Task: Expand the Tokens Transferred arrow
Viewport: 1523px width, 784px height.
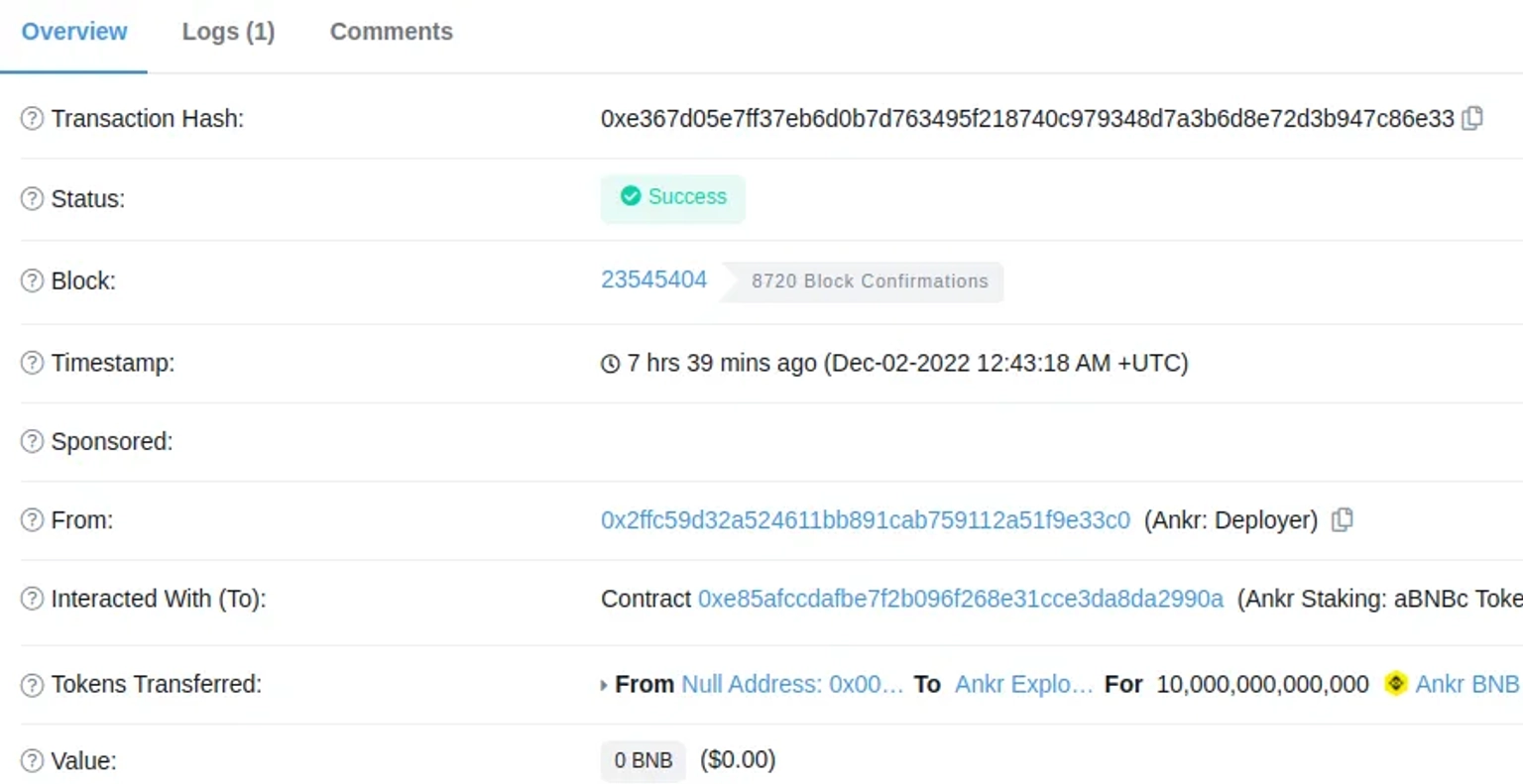Action: coord(604,685)
